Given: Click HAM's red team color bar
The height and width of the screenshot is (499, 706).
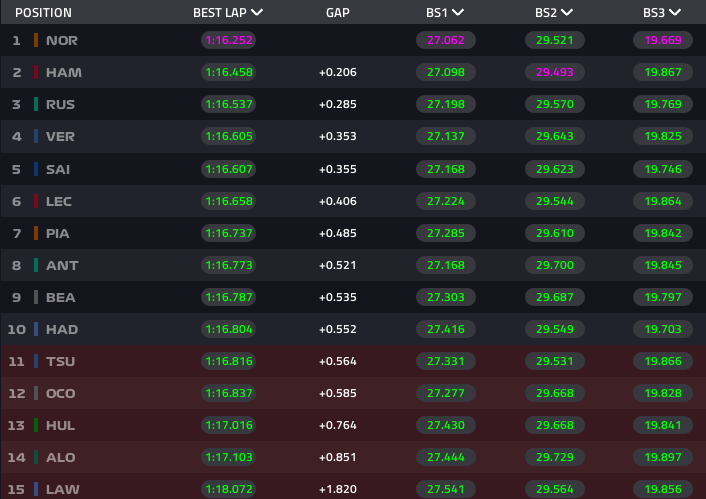Looking at the screenshot, I should (36, 73).
